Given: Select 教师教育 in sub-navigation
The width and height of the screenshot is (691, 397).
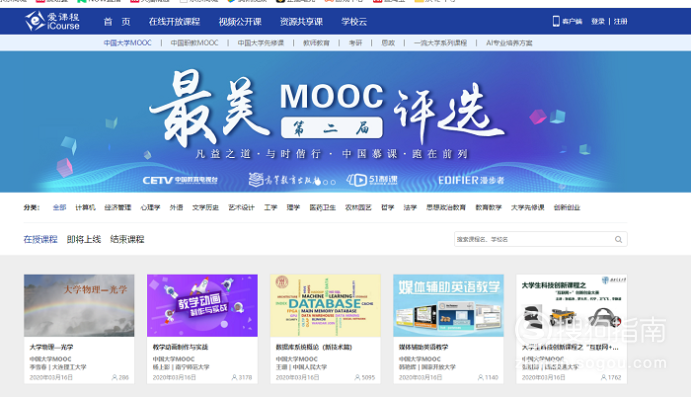Looking at the screenshot, I should coord(316,43).
